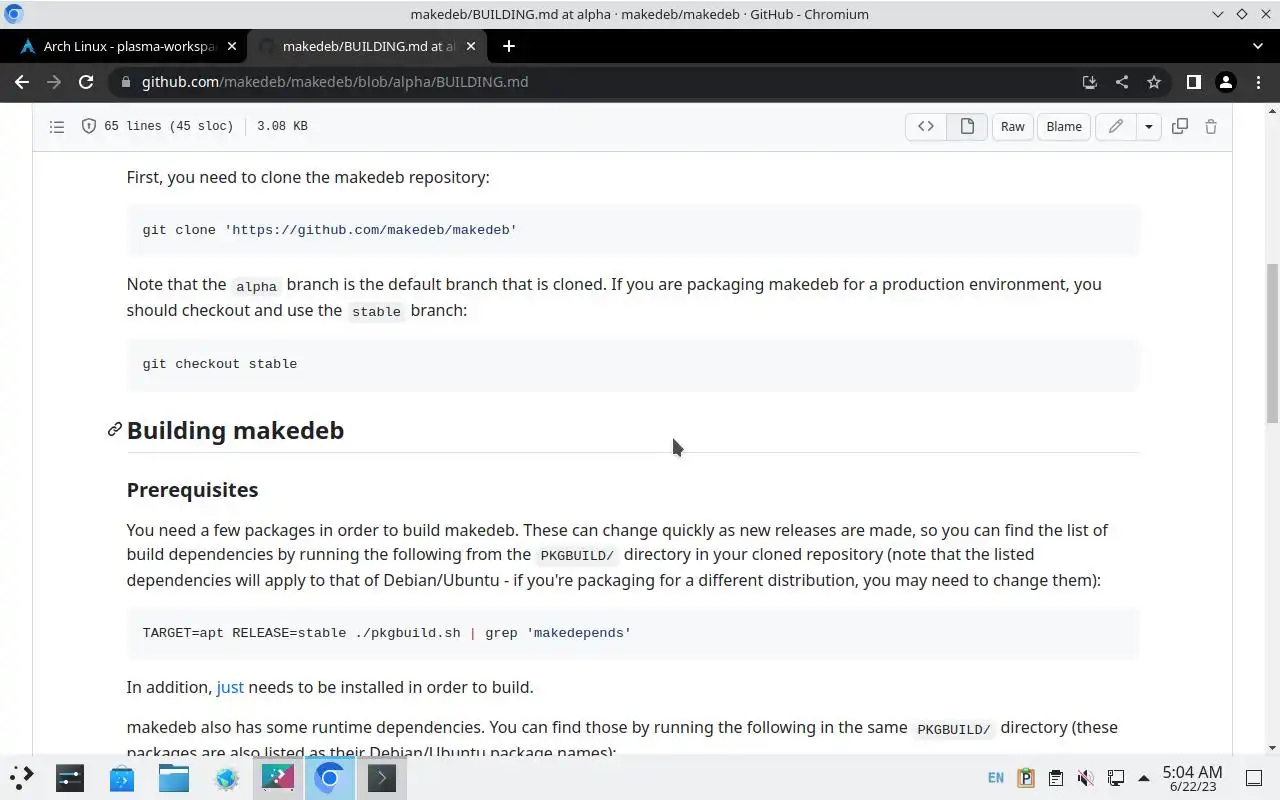Copy raw file contents icon
This screenshot has width=1280, height=800.
[x=1180, y=126]
